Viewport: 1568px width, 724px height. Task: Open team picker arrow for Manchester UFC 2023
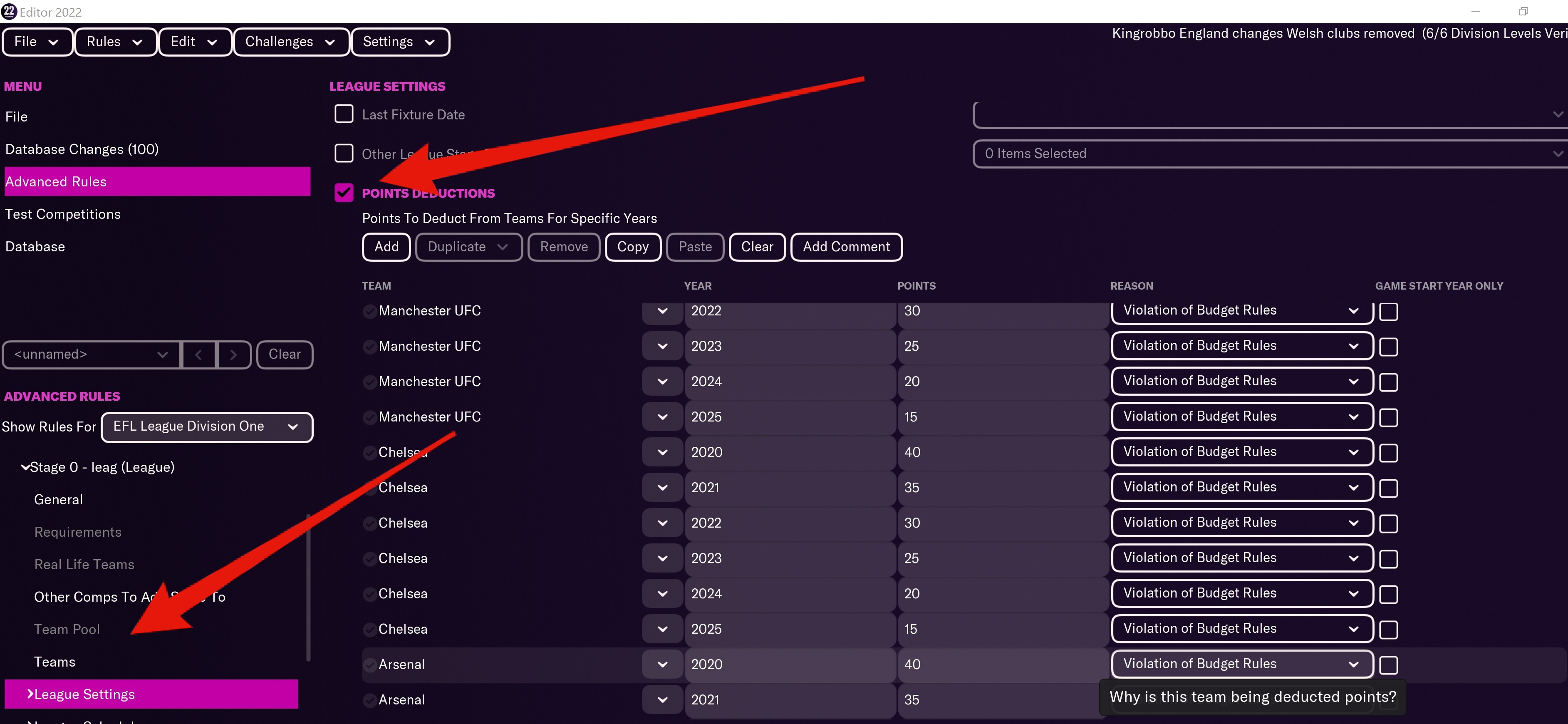[662, 347]
